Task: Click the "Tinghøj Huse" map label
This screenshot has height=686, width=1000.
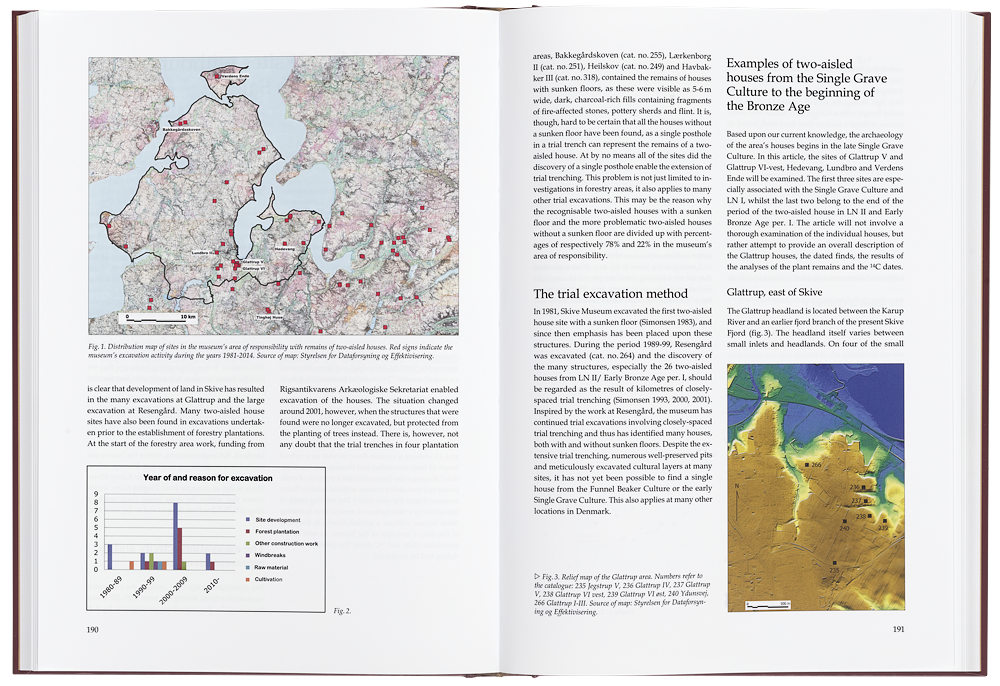Action: pyautogui.click(x=269, y=317)
